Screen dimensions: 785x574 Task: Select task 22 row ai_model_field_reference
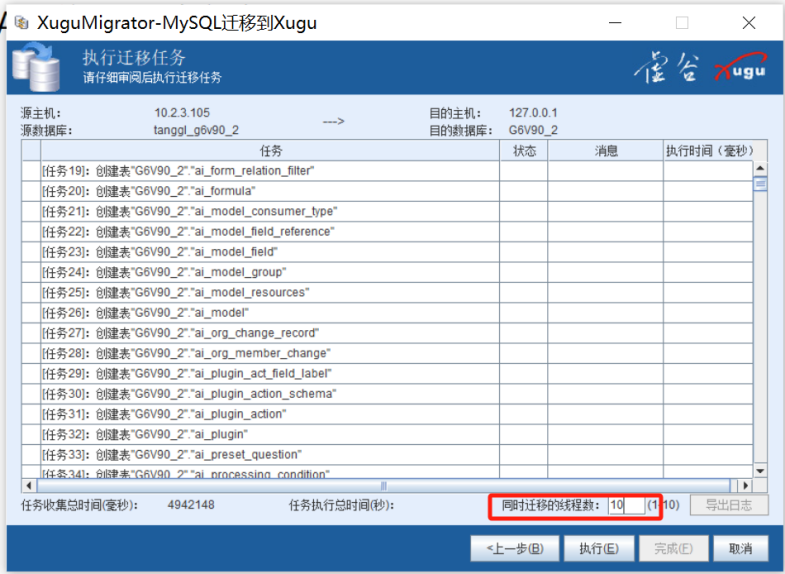[x=387, y=232]
